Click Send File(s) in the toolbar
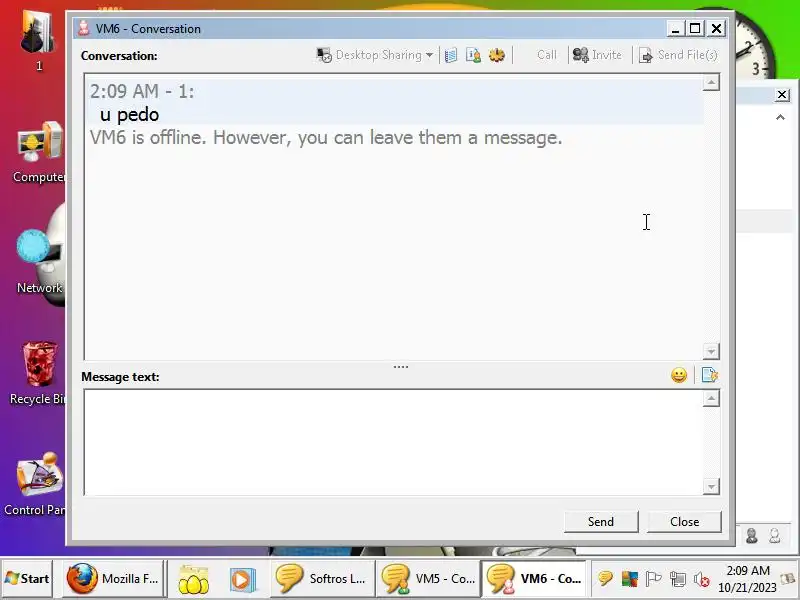The image size is (800, 600). point(678,55)
